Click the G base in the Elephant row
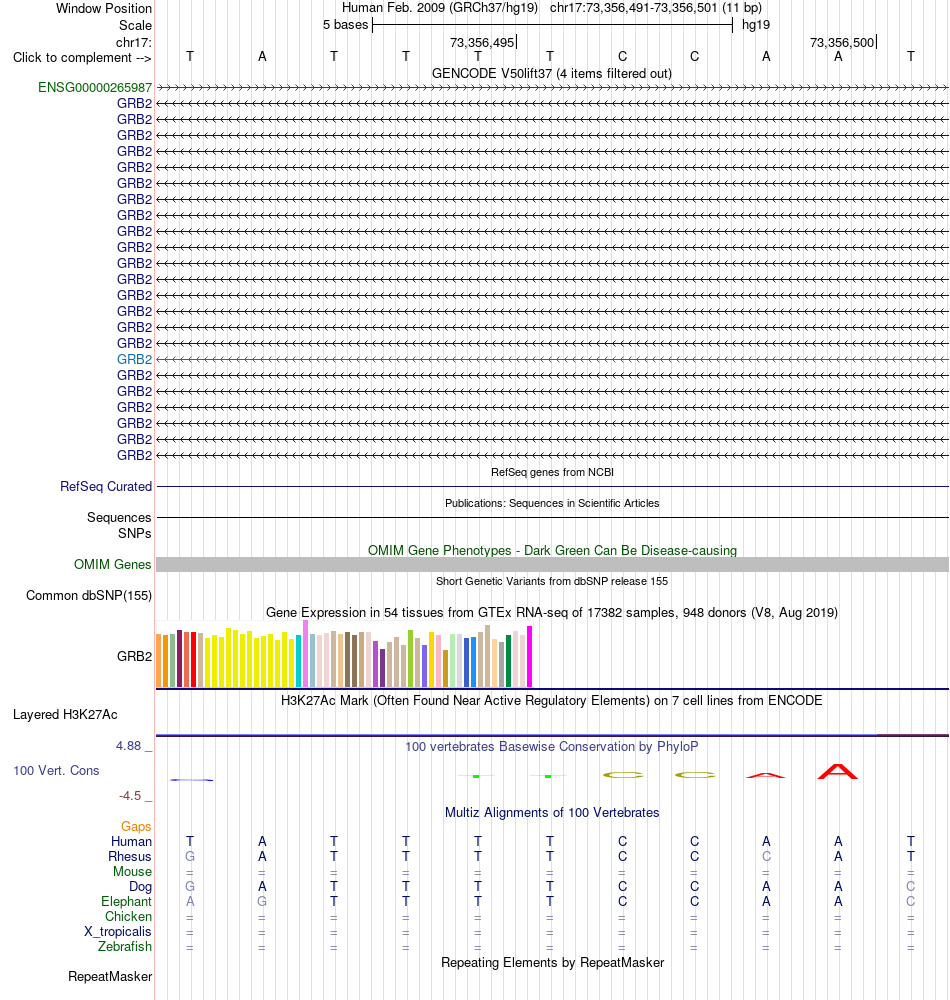The width and height of the screenshot is (950, 1000). tap(262, 901)
